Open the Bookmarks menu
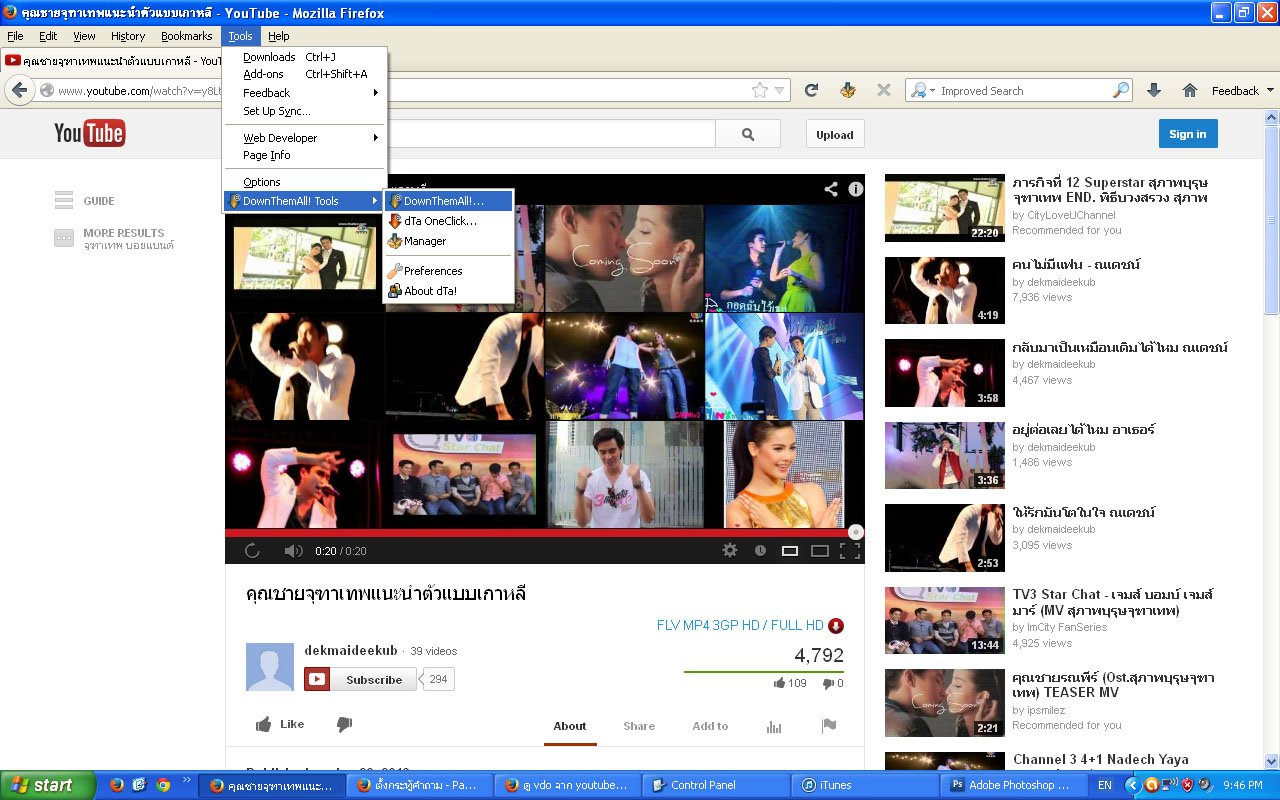This screenshot has width=1280, height=800. coord(187,36)
